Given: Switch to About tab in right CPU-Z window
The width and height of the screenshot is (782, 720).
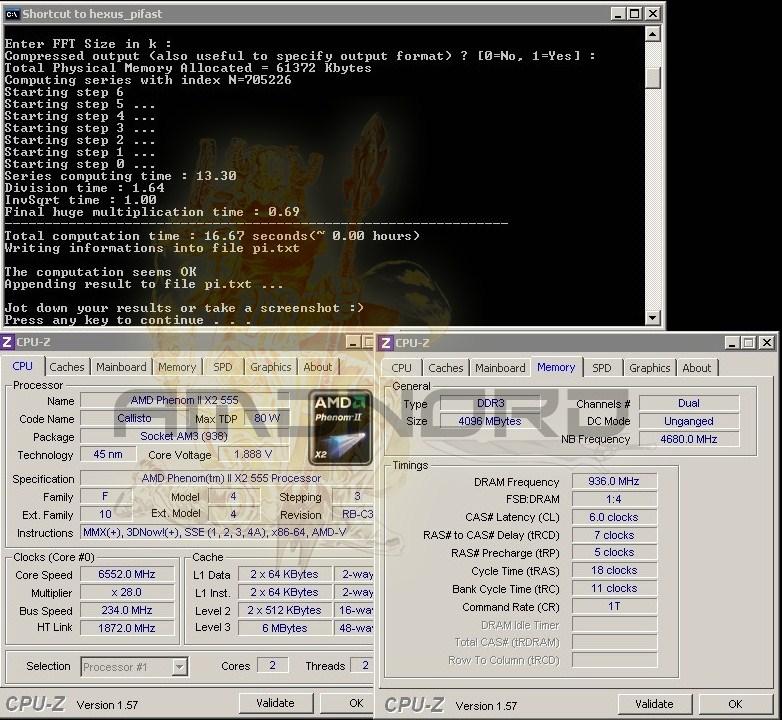Looking at the screenshot, I should click(697, 368).
